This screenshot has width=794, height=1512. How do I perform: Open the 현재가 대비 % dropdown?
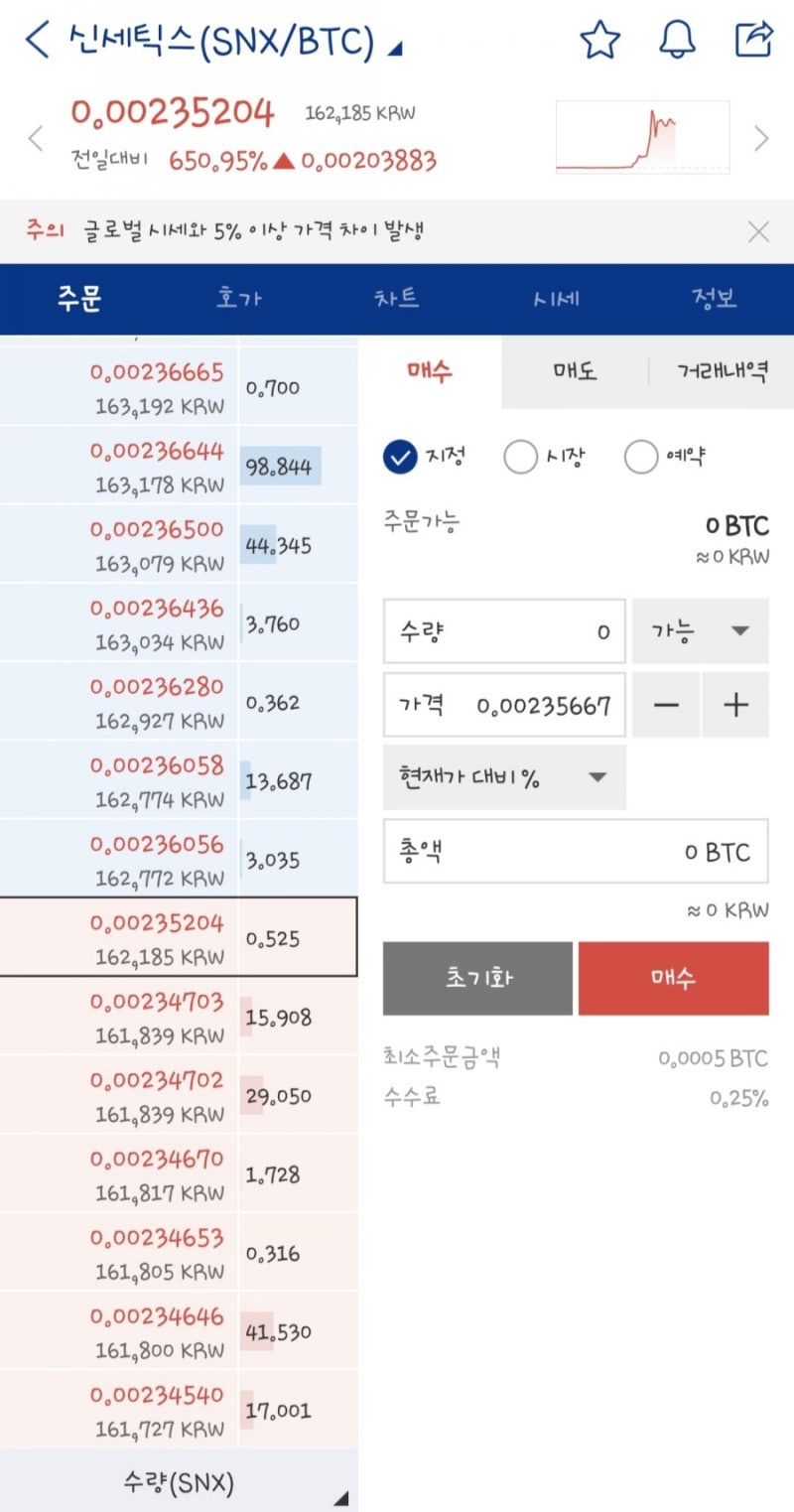(504, 777)
